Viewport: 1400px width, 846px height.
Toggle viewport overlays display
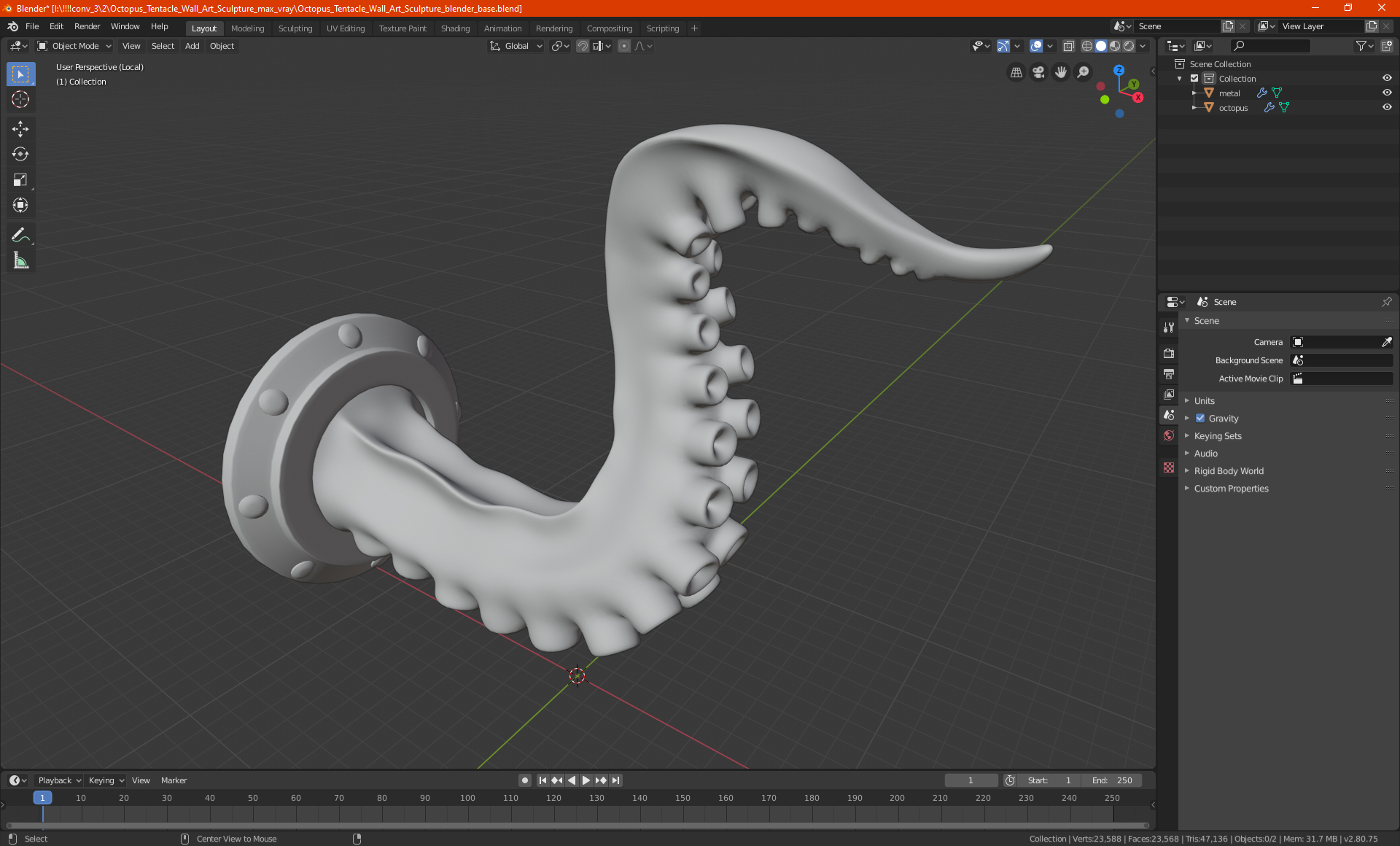coord(1036,46)
